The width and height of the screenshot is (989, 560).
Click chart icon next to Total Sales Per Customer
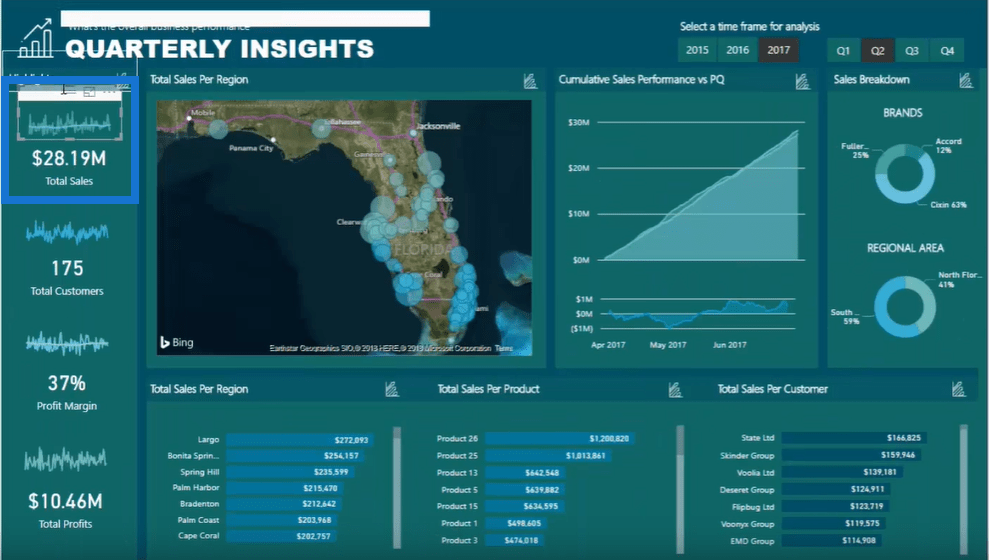coord(958,390)
